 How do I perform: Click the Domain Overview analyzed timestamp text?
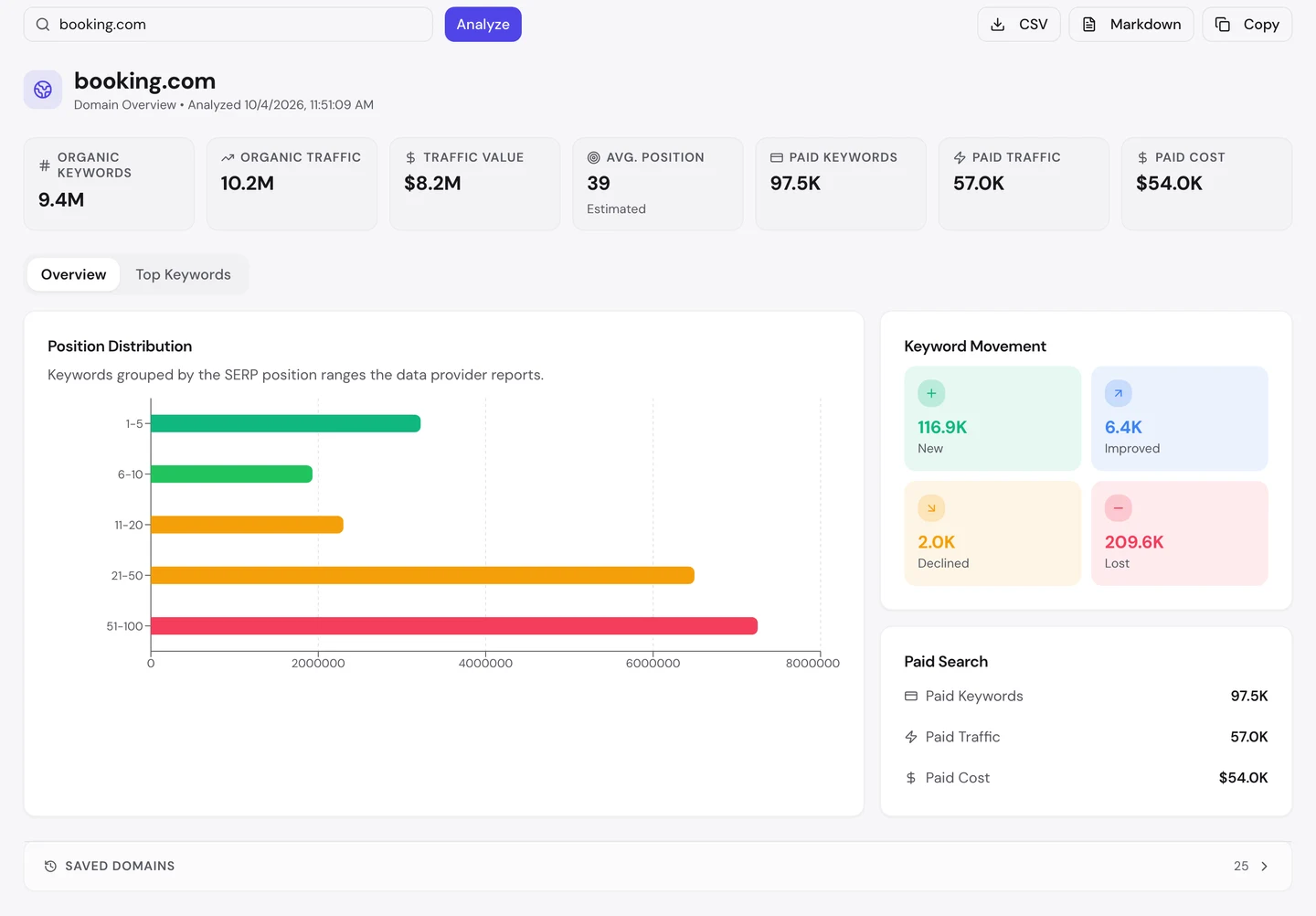point(224,105)
